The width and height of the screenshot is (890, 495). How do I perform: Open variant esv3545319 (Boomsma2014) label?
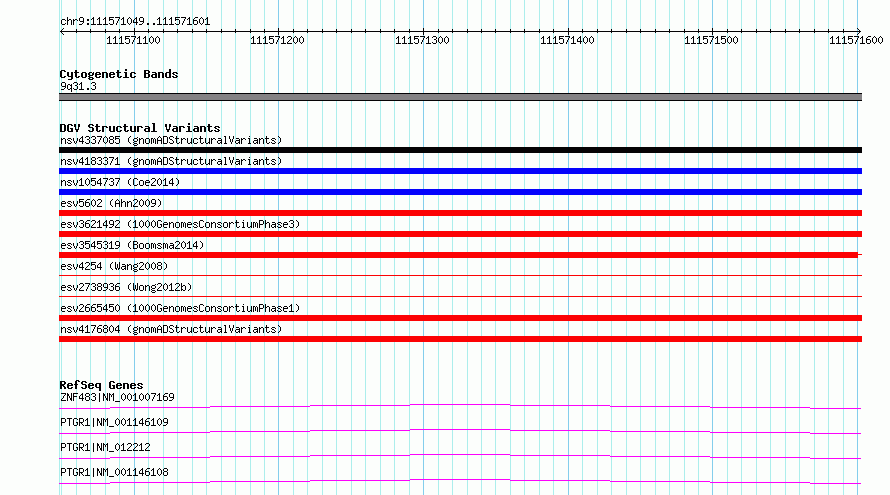coord(132,245)
